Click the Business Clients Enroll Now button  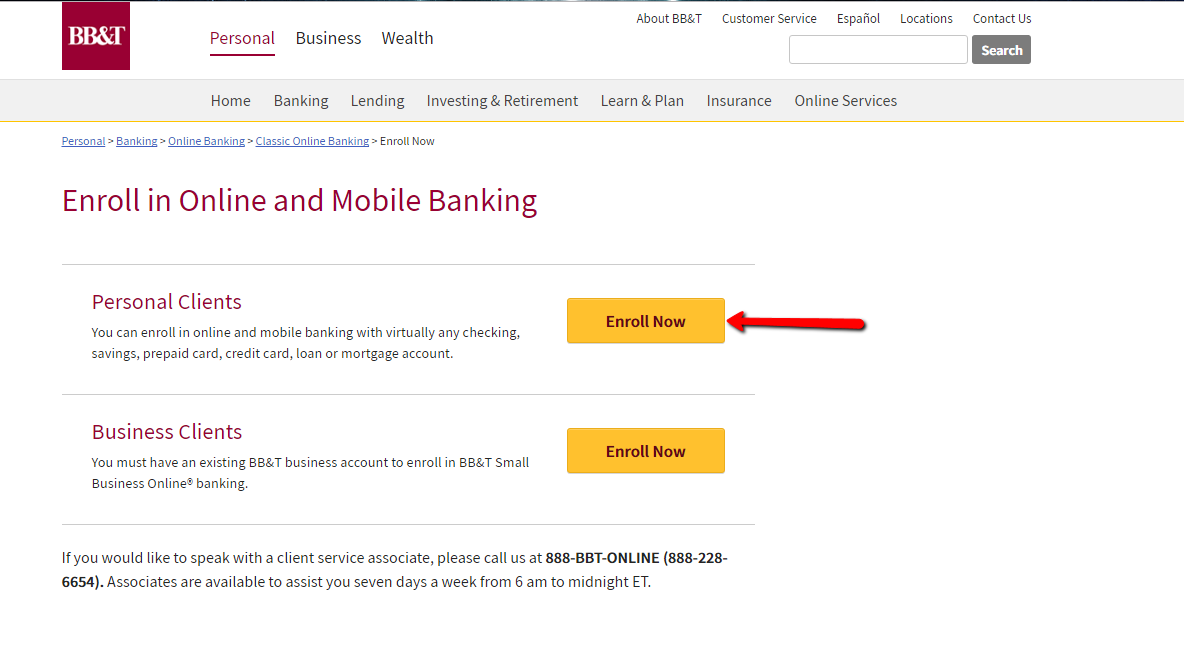pos(645,450)
